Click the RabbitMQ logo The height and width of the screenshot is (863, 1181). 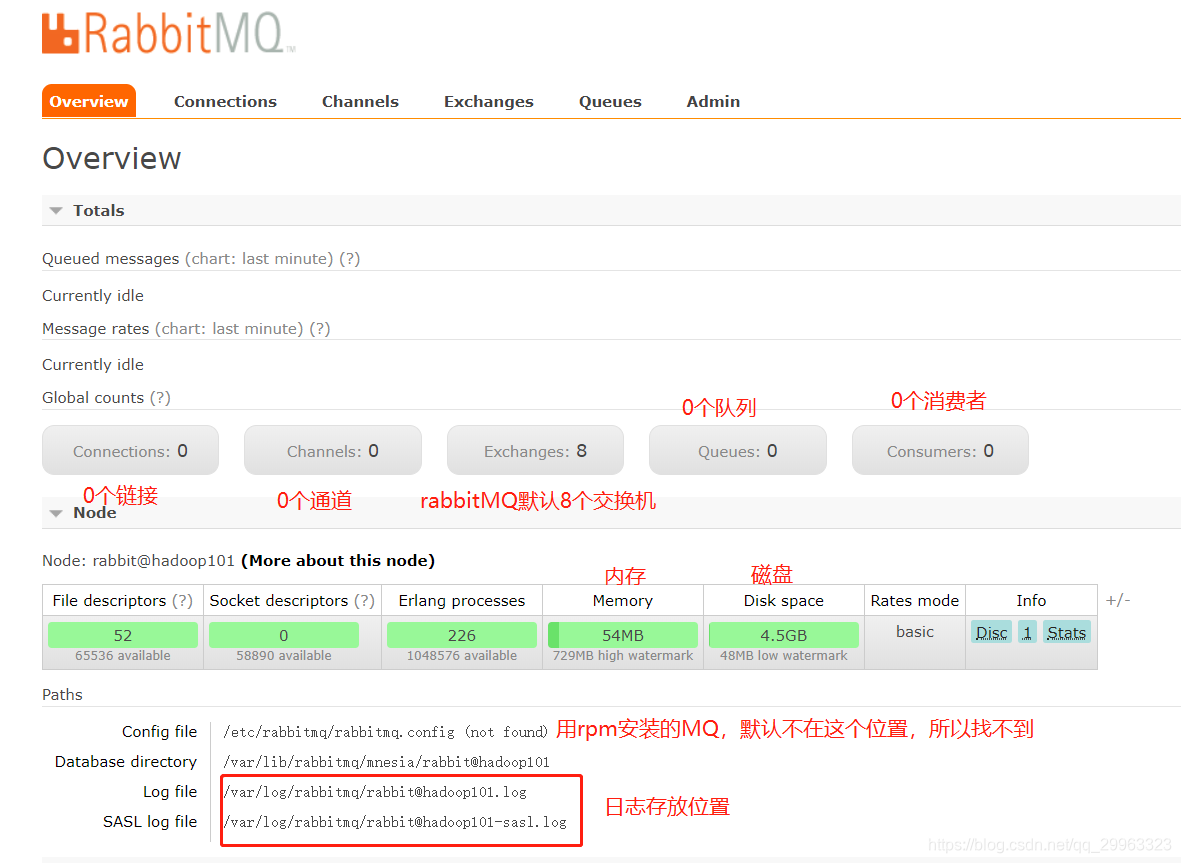tap(169, 33)
